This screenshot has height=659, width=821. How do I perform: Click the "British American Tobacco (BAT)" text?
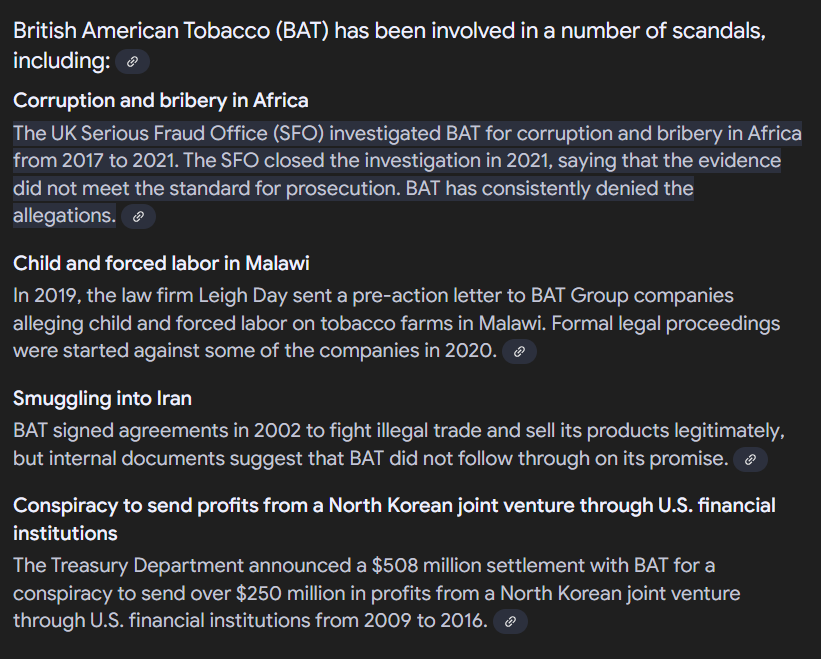171,31
